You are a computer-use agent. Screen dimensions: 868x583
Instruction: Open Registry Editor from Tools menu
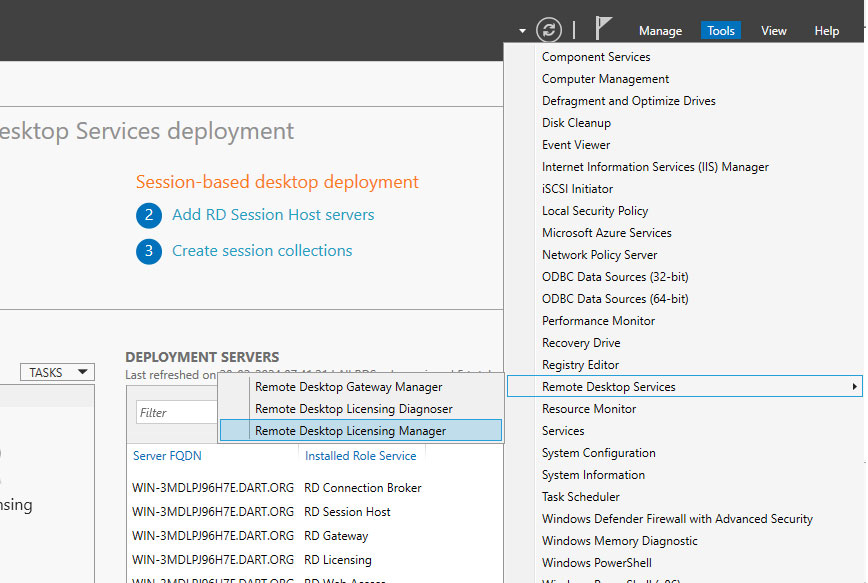tap(580, 365)
